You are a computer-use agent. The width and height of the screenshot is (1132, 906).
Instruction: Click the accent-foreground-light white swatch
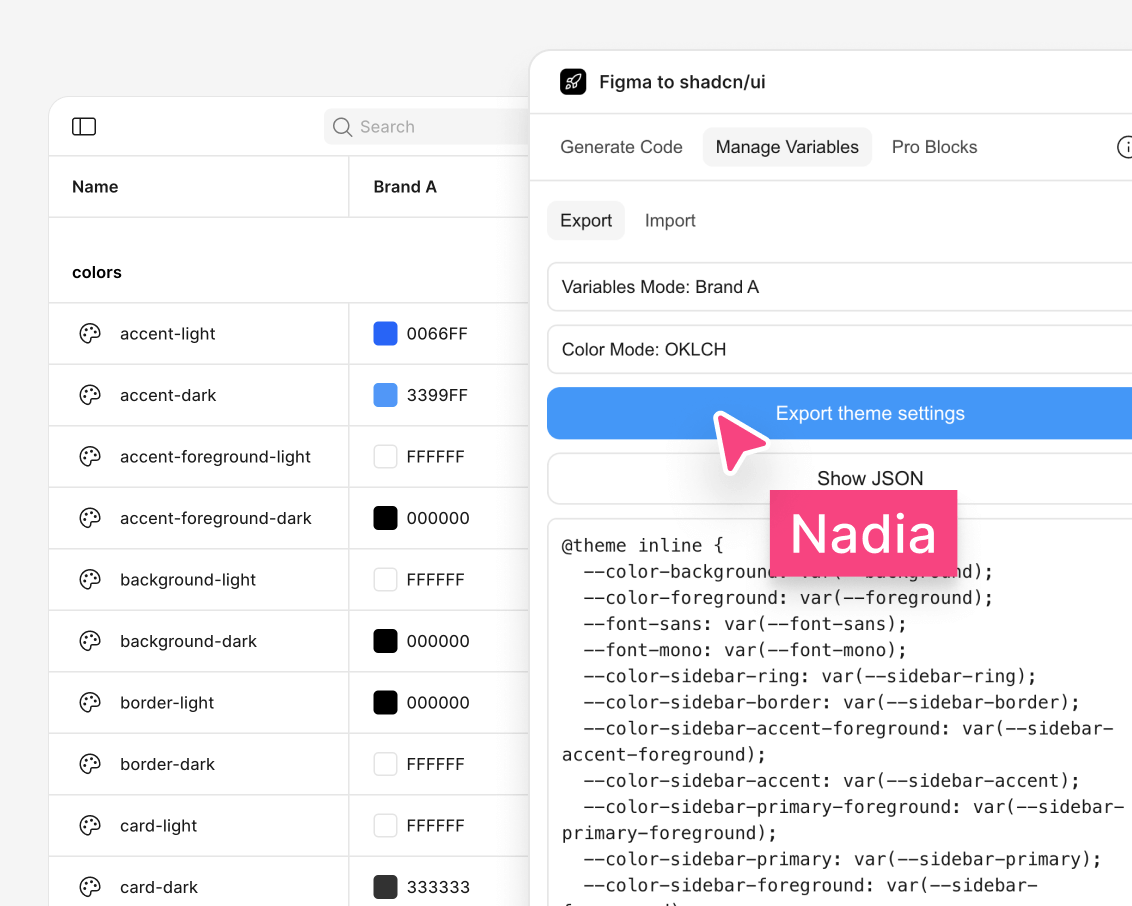(x=386, y=456)
